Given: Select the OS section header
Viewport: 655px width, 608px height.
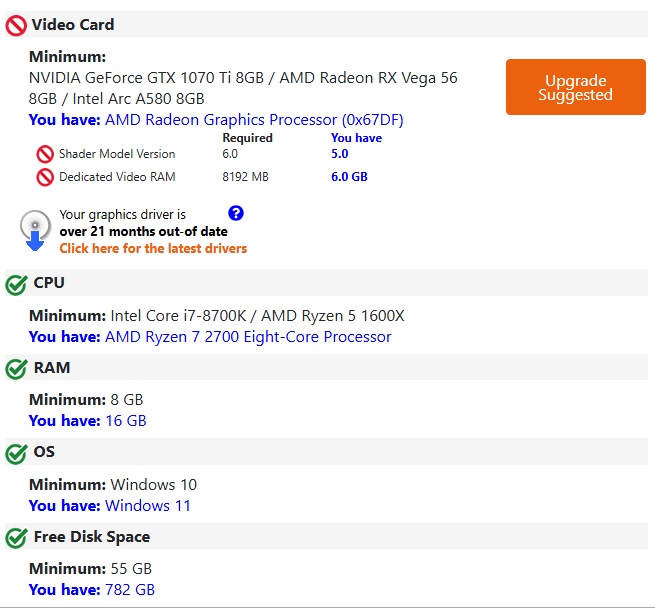Looking at the screenshot, I should 326,452.
